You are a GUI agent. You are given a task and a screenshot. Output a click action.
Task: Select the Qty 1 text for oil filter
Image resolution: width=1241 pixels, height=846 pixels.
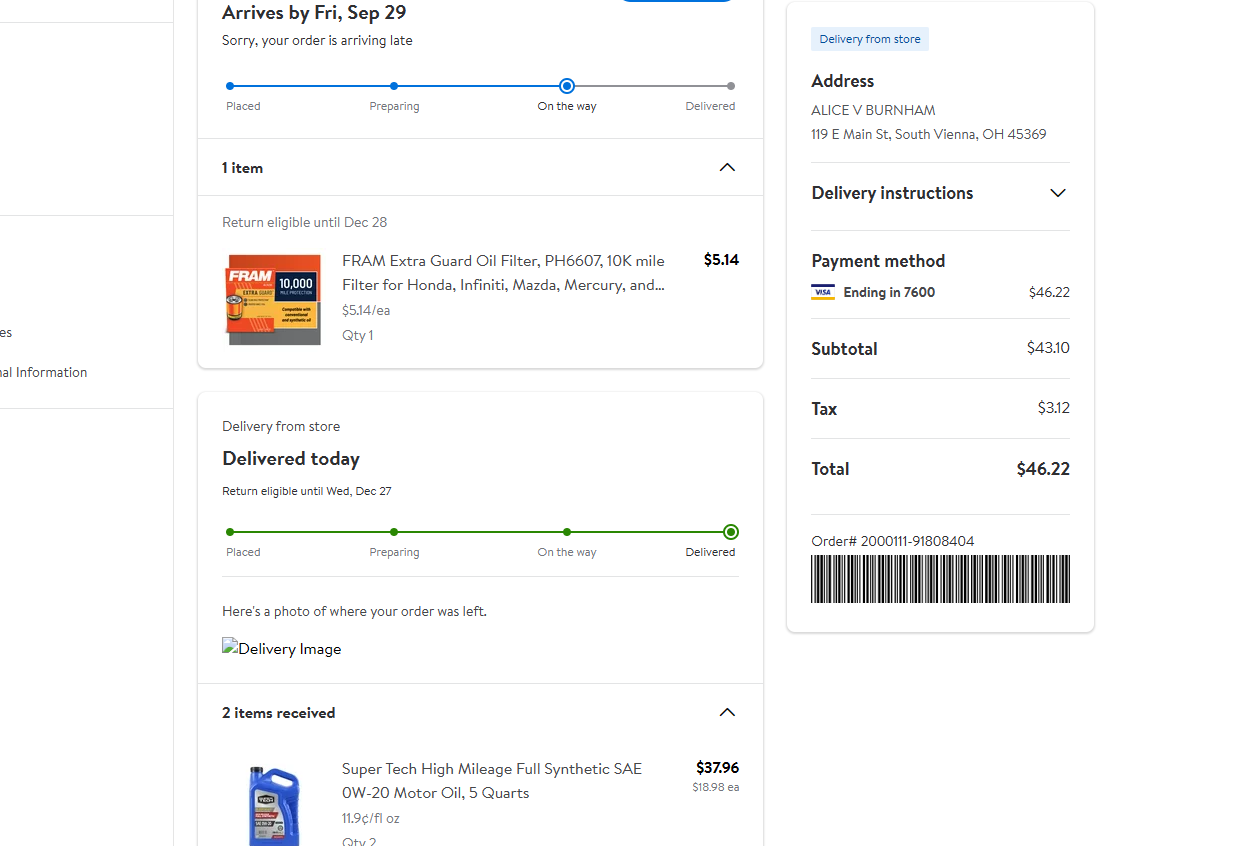[358, 335]
